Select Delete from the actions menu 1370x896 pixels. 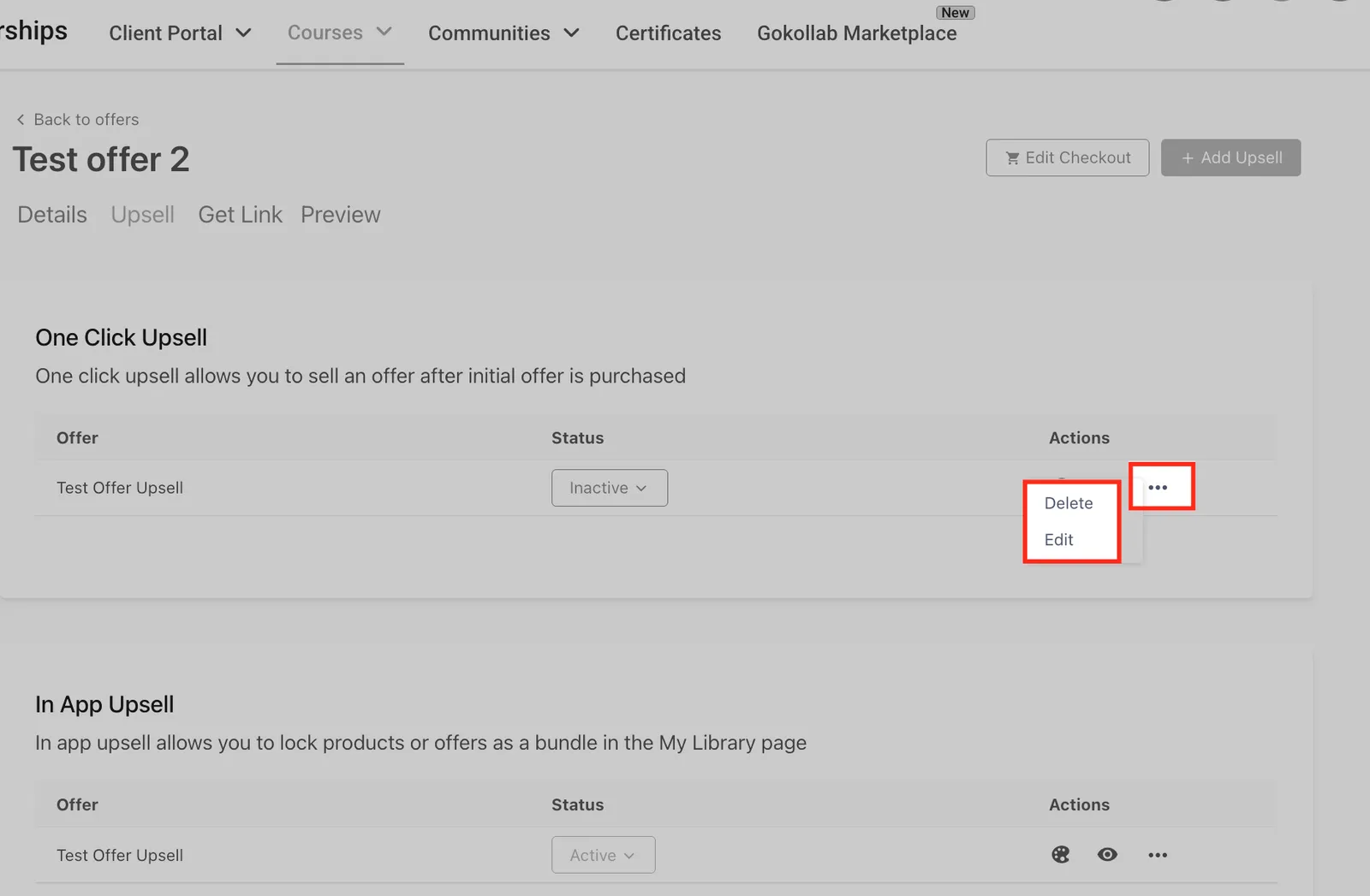pyautogui.click(x=1069, y=503)
